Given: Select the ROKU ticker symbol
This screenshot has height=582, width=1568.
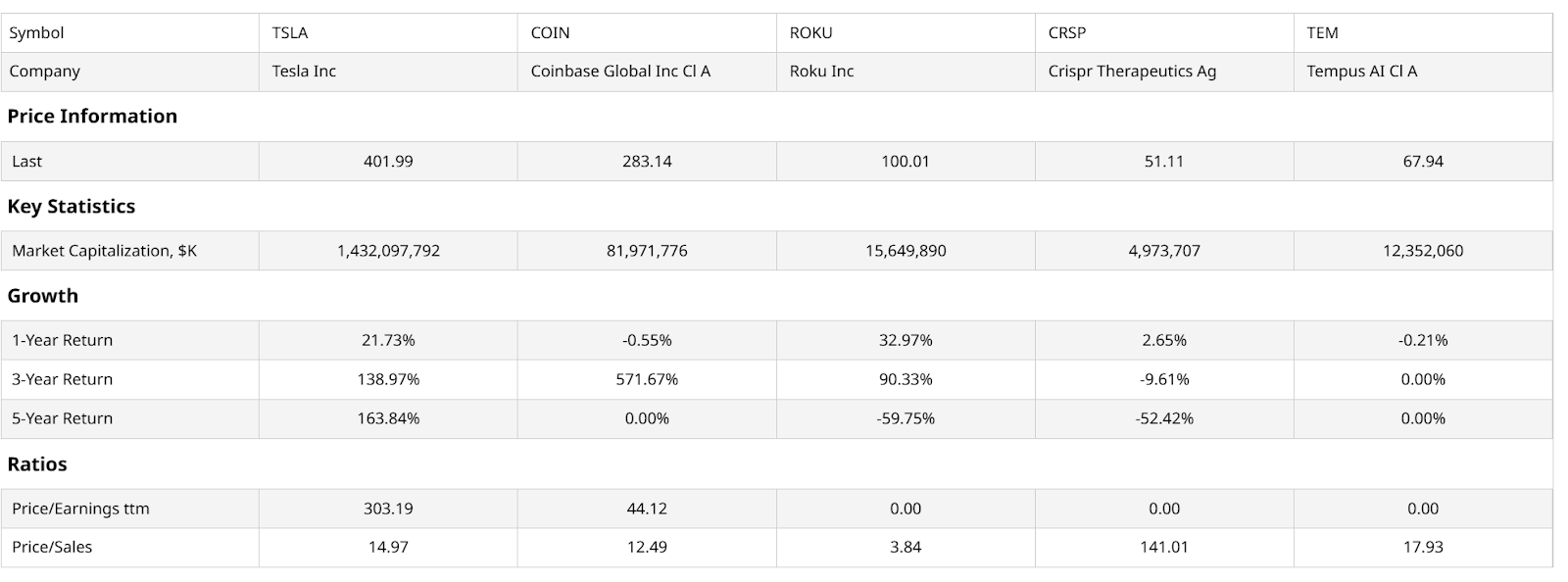Looking at the screenshot, I should click(x=810, y=32).
